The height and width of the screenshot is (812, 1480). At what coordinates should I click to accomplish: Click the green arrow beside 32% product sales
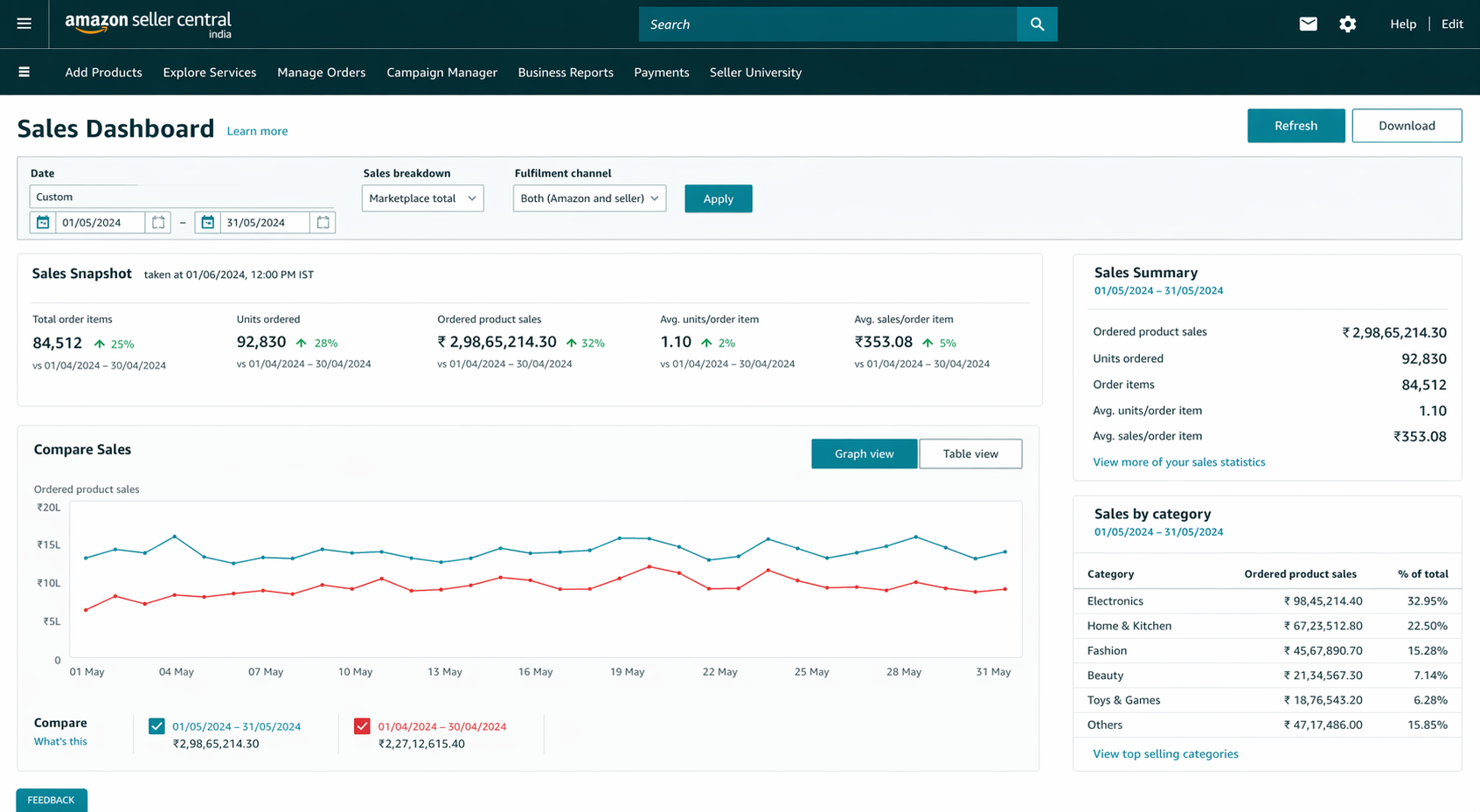(572, 344)
